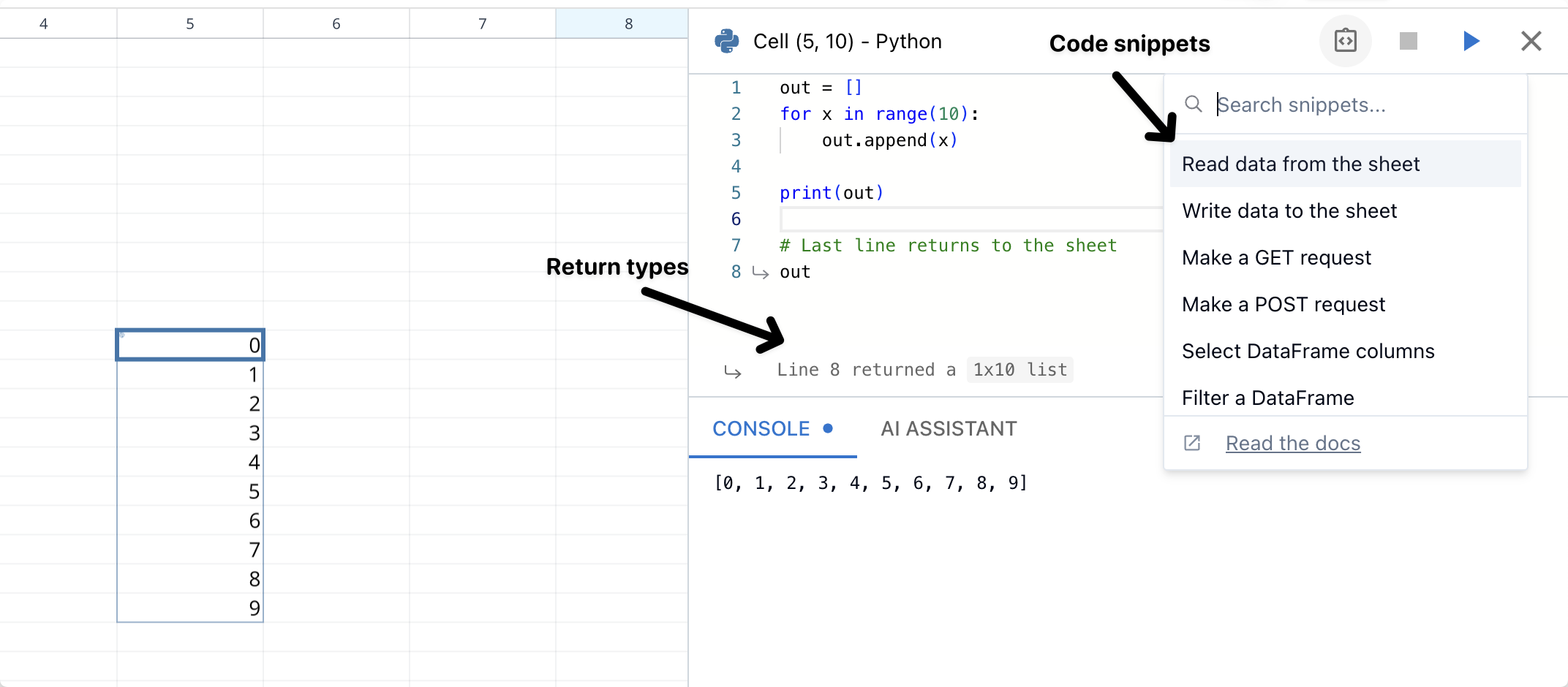Open the Read the docs link
1568x687 pixels.
(1293, 443)
